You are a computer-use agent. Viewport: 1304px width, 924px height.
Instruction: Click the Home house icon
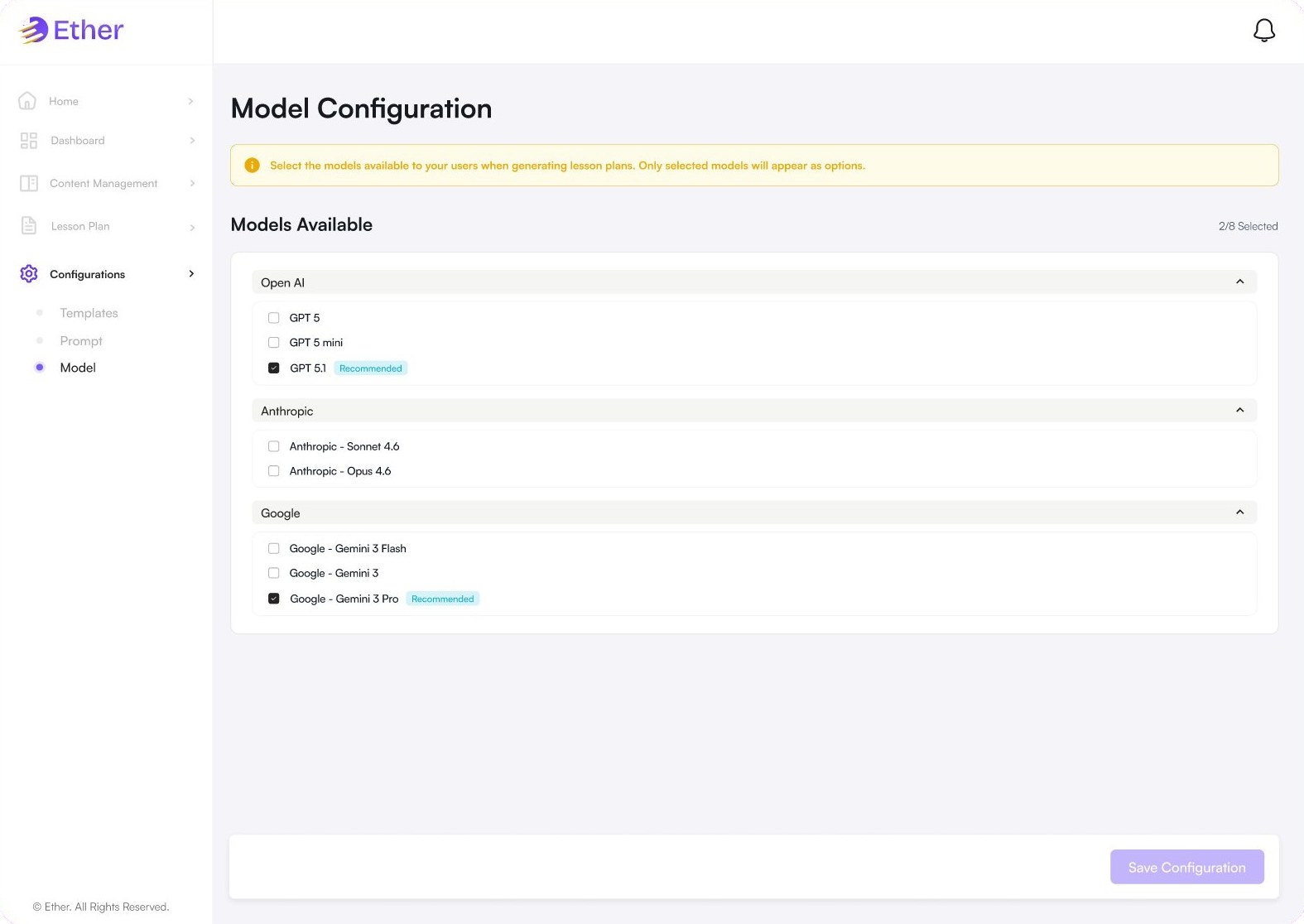(x=27, y=101)
